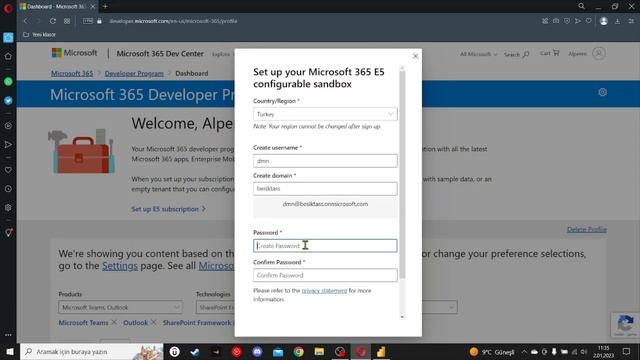Click the site security padlock icon

pos(99,21)
